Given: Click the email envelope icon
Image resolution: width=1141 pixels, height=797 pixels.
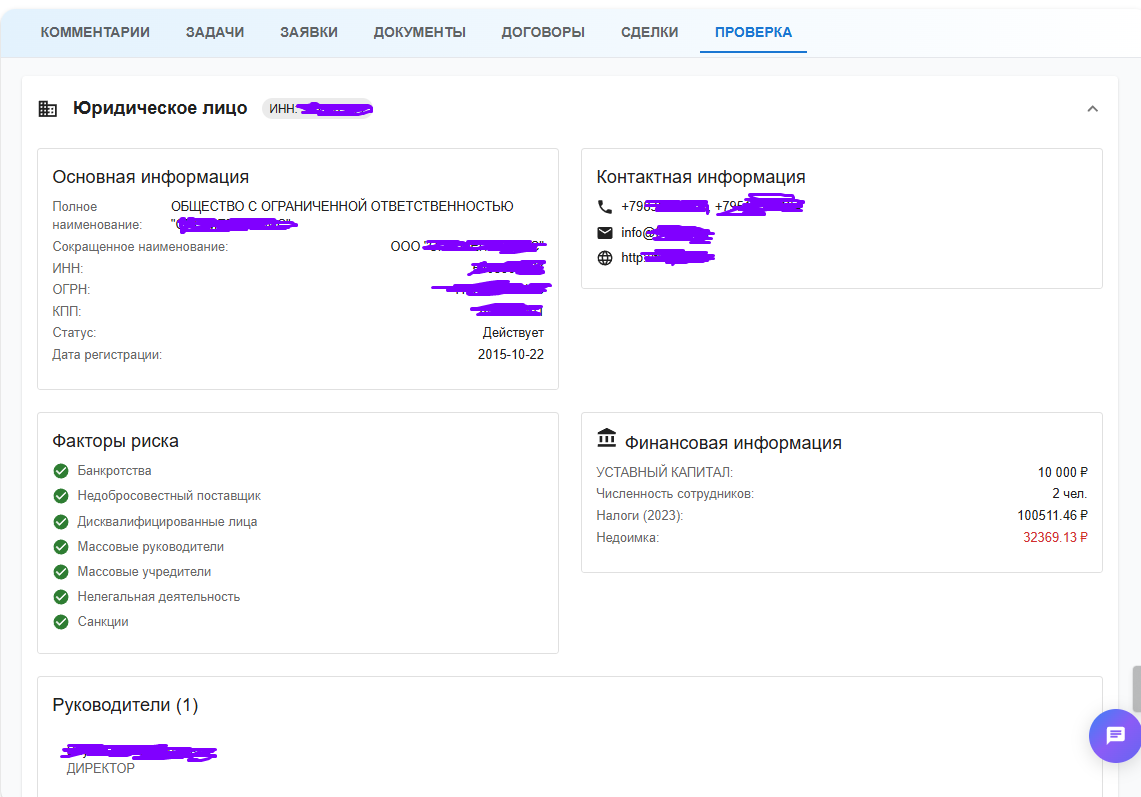Looking at the screenshot, I should (604, 233).
